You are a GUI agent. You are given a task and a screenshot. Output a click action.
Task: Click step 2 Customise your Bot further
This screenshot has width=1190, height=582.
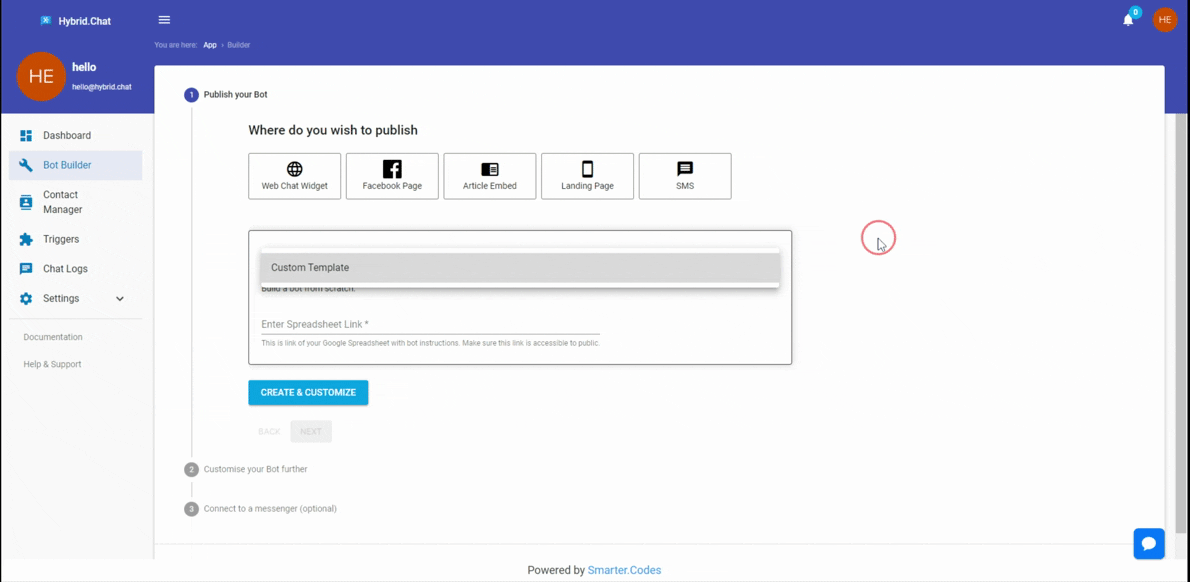[246, 469]
